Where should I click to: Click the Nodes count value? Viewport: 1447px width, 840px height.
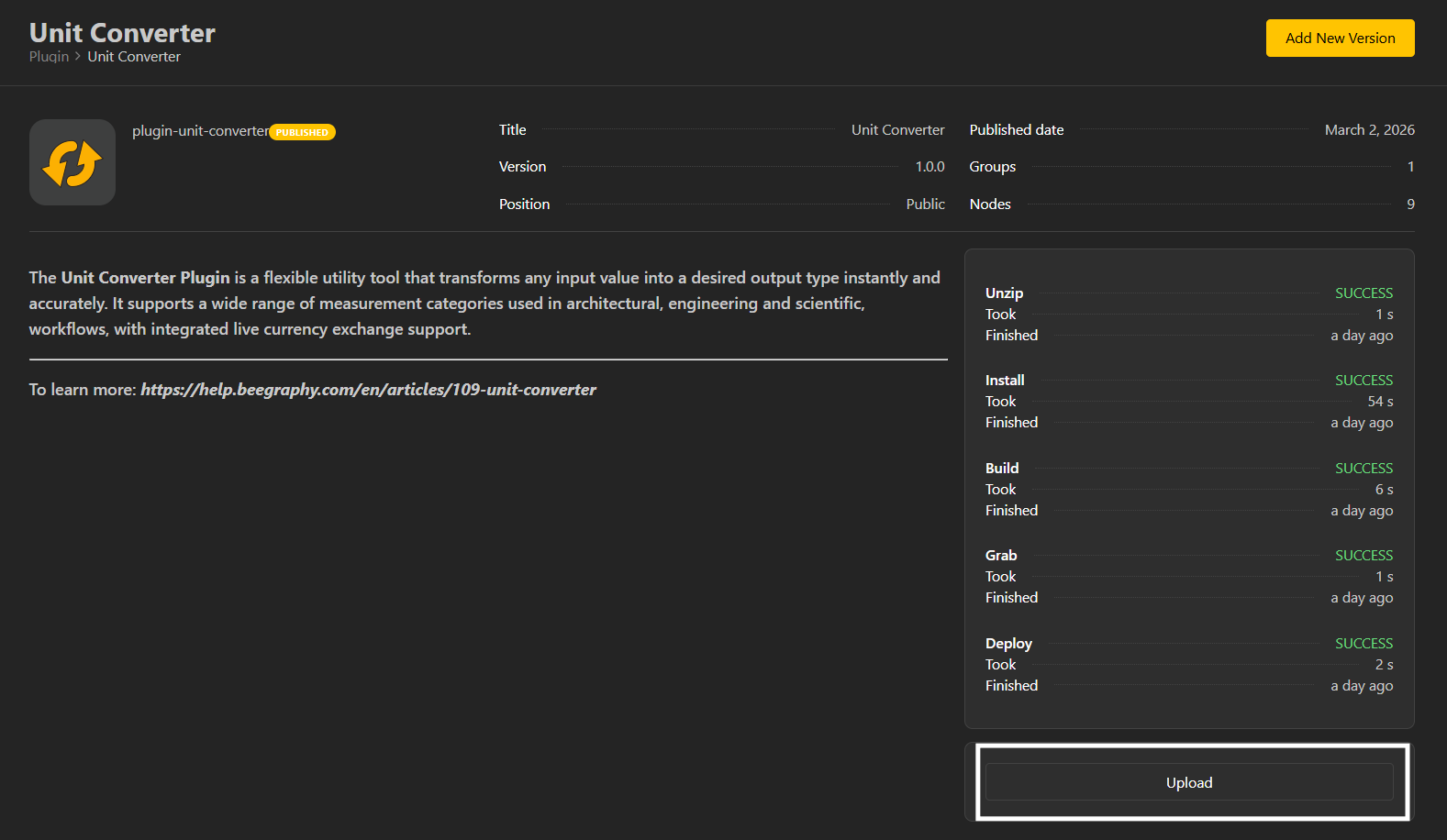tap(1410, 204)
